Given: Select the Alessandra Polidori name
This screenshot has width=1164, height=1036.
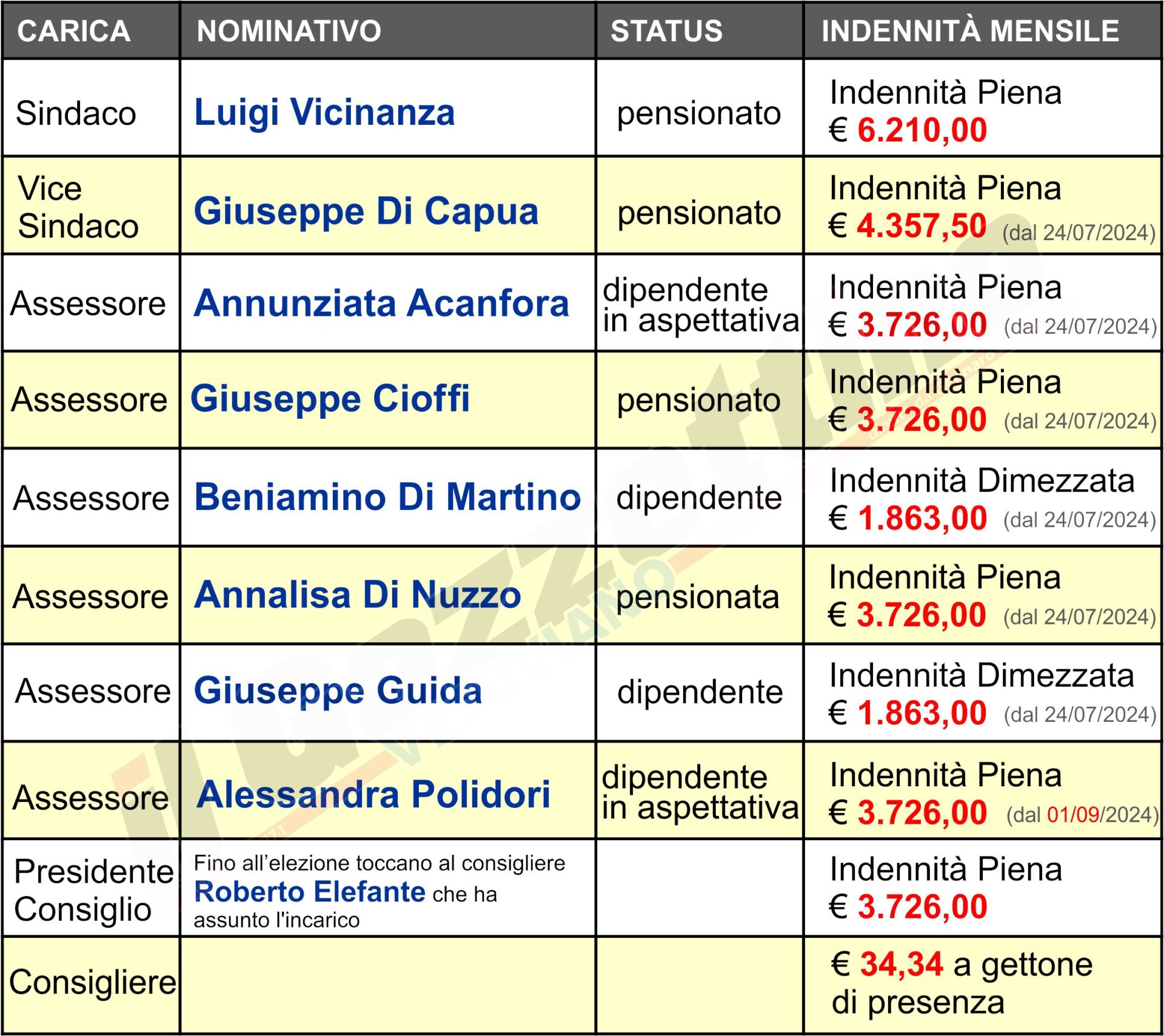Looking at the screenshot, I should click(373, 795).
